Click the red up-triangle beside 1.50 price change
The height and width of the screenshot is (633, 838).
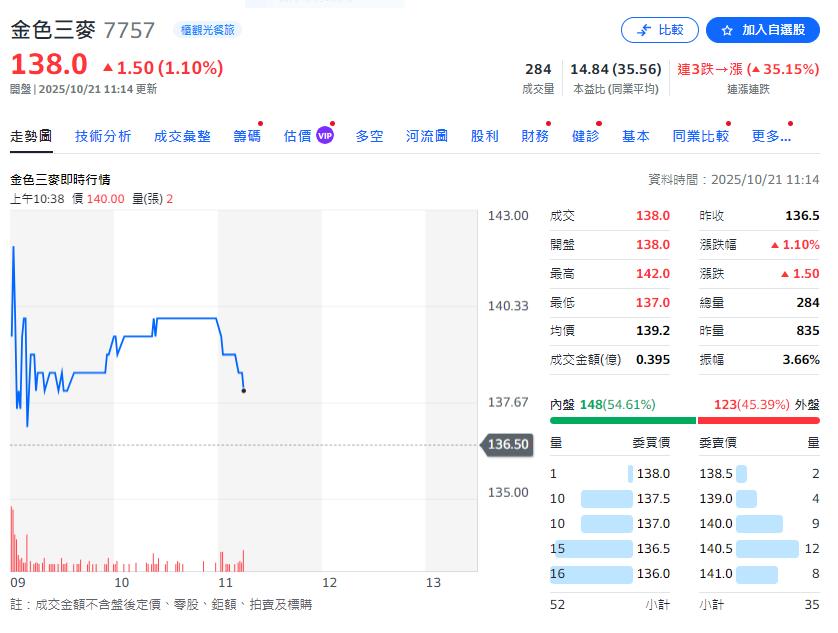point(108,67)
